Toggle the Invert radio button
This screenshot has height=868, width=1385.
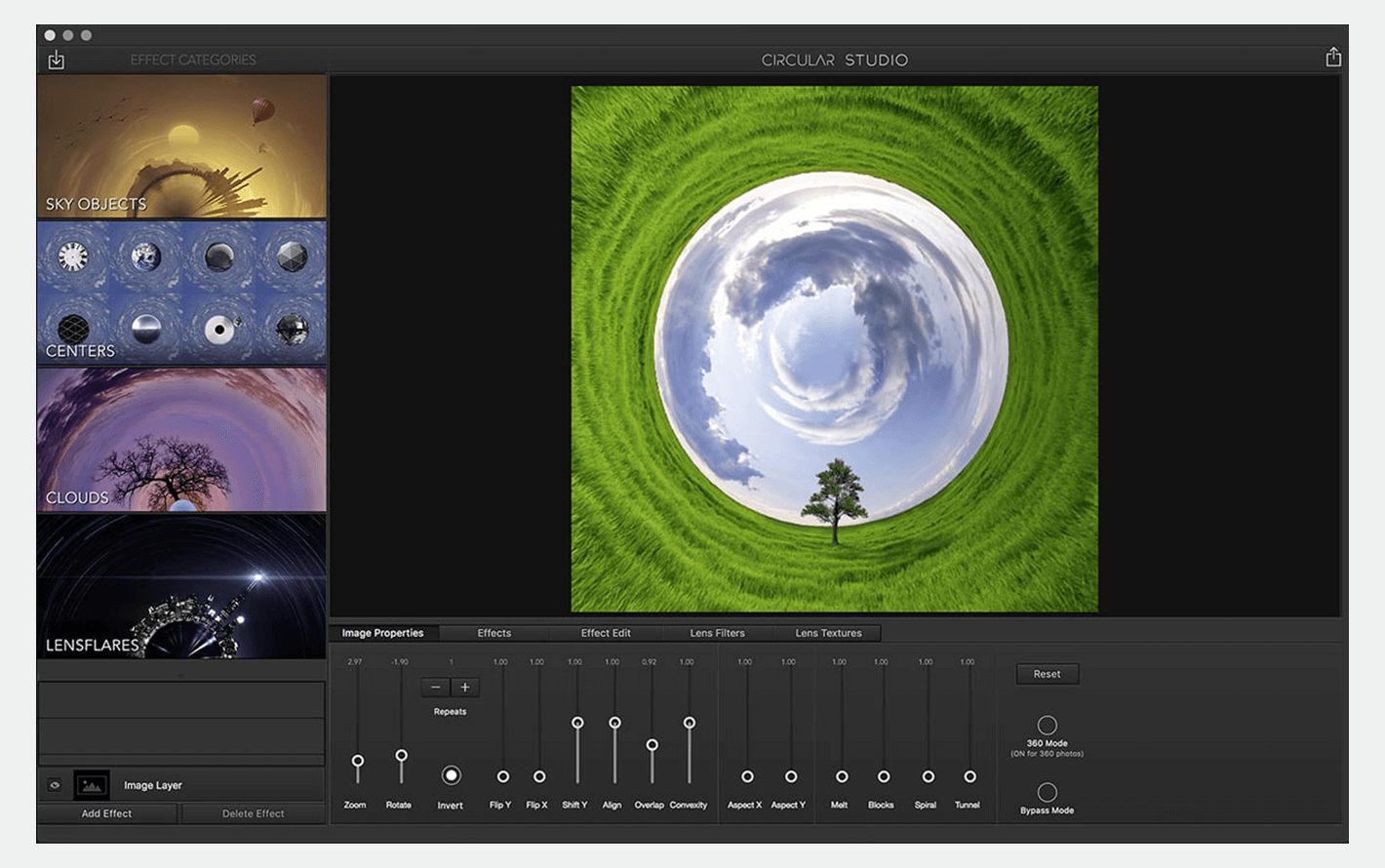(451, 775)
